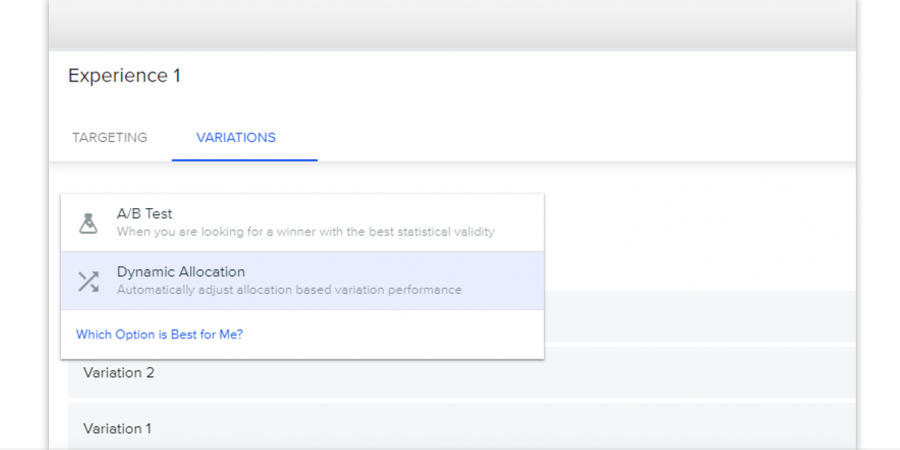The image size is (900, 450).
Task: Switch to the TARGETING tab
Action: (110, 138)
